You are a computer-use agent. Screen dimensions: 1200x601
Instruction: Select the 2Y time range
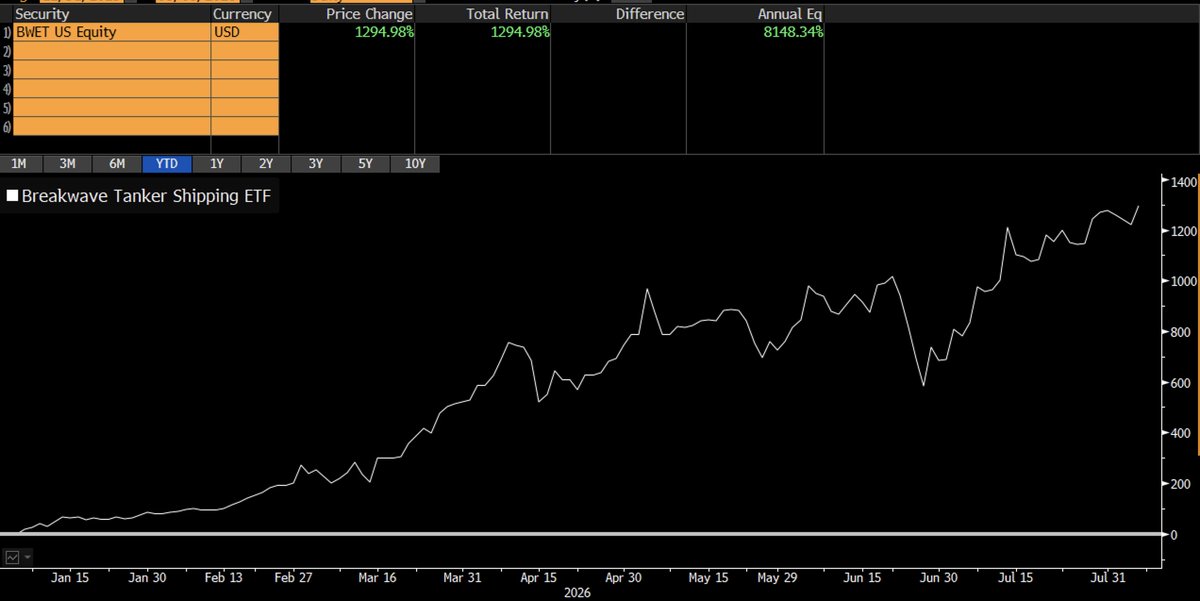(265, 164)
